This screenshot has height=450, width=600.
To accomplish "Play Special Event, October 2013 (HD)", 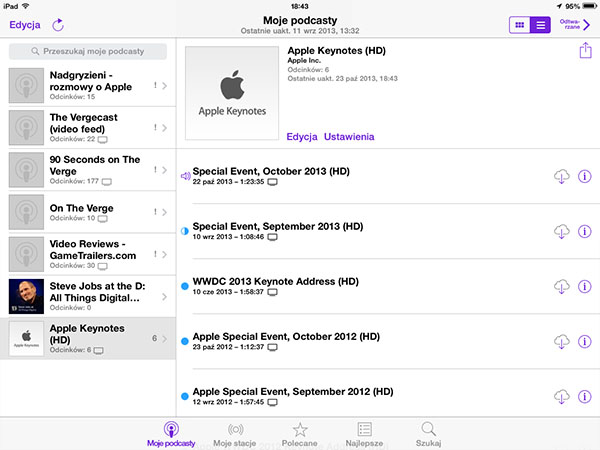I will 271,171.
